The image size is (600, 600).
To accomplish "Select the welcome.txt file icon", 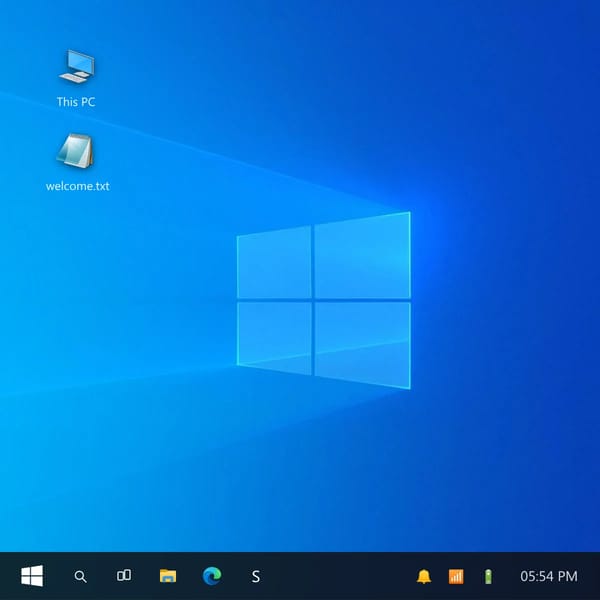I will (75, 151).
